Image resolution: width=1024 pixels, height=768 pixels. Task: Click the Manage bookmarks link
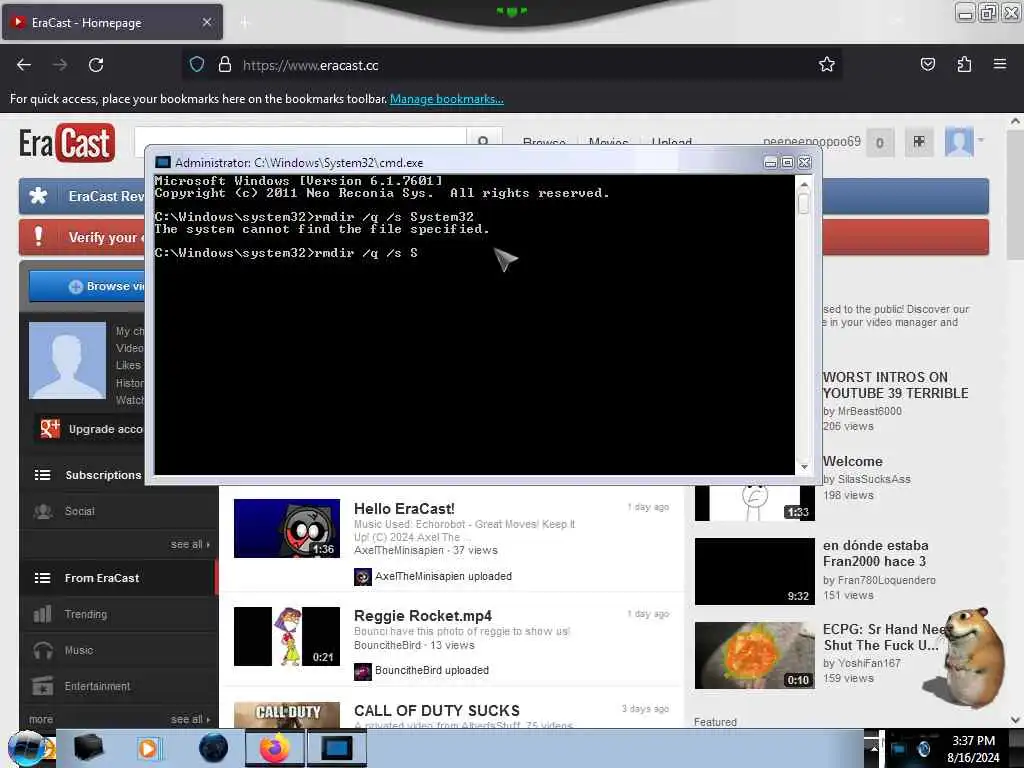447,99
